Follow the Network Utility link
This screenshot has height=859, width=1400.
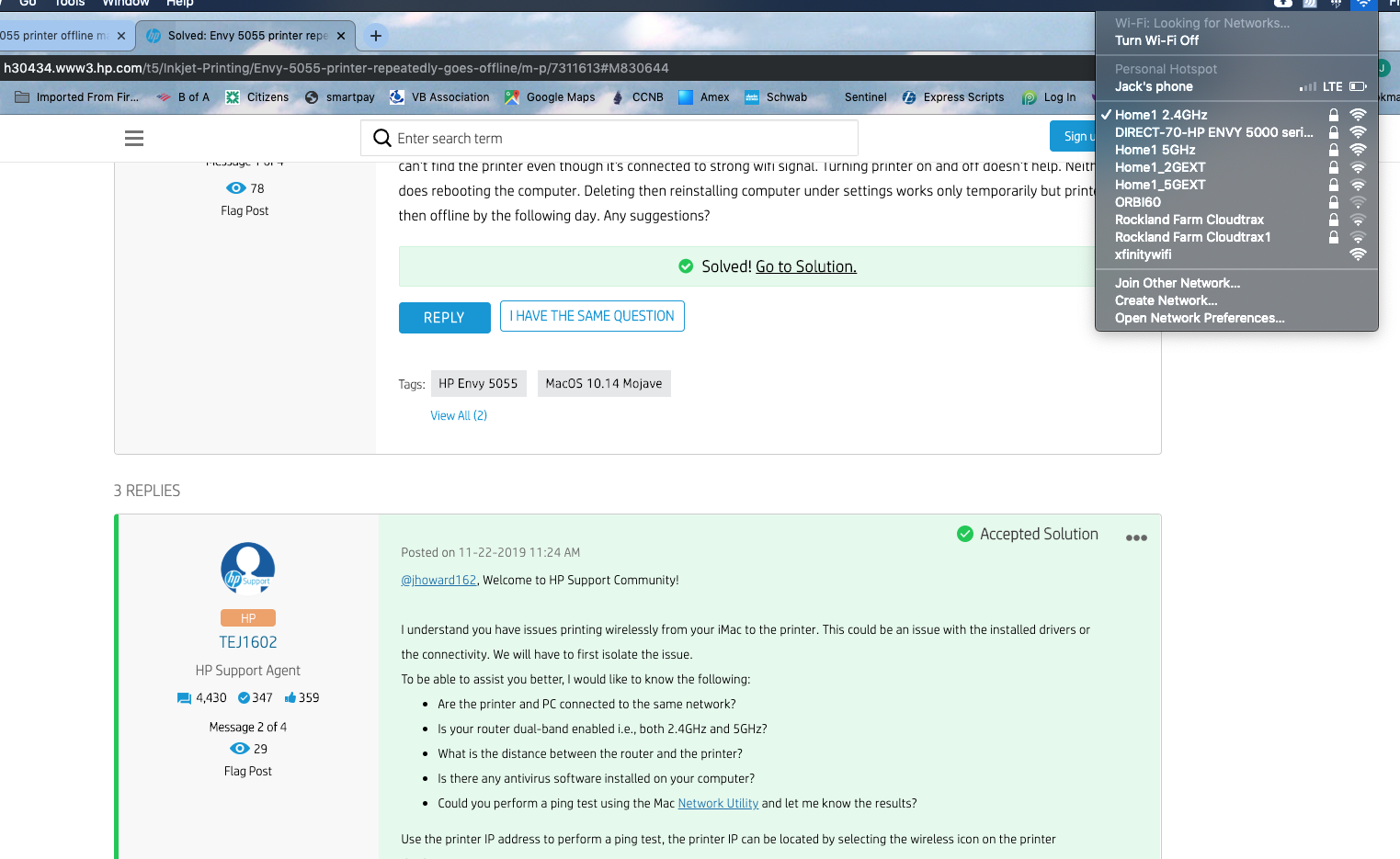pyautogui.click(x=718, y=804)
